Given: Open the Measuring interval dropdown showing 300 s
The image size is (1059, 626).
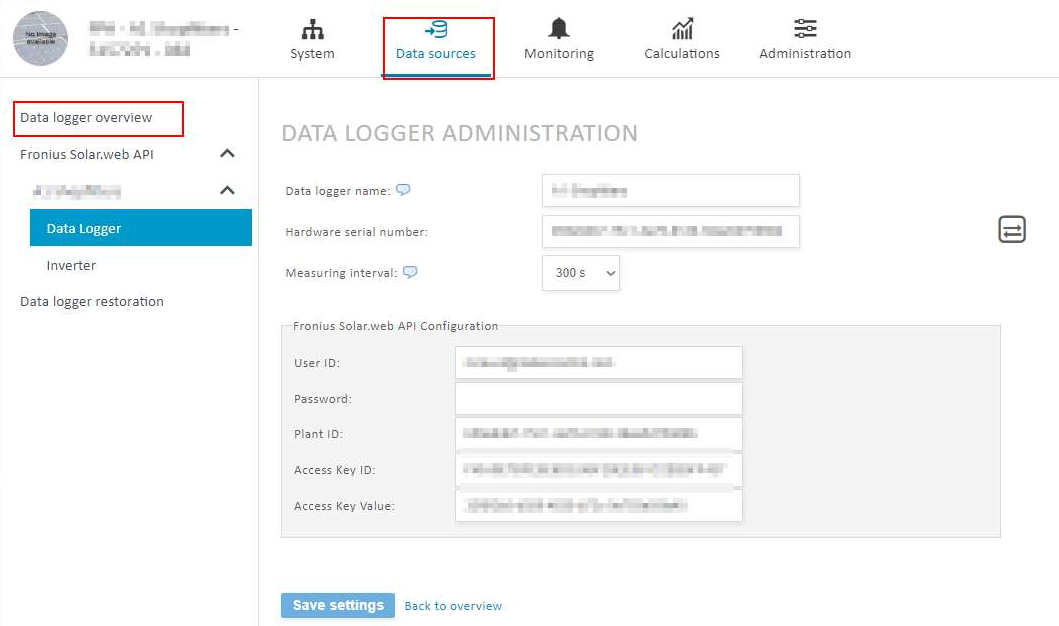Looking at the screenshot, I should coord(581,271).
